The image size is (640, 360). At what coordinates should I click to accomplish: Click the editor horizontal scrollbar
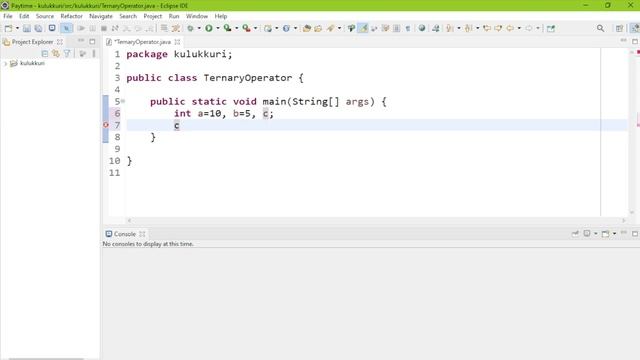(376, 220)
